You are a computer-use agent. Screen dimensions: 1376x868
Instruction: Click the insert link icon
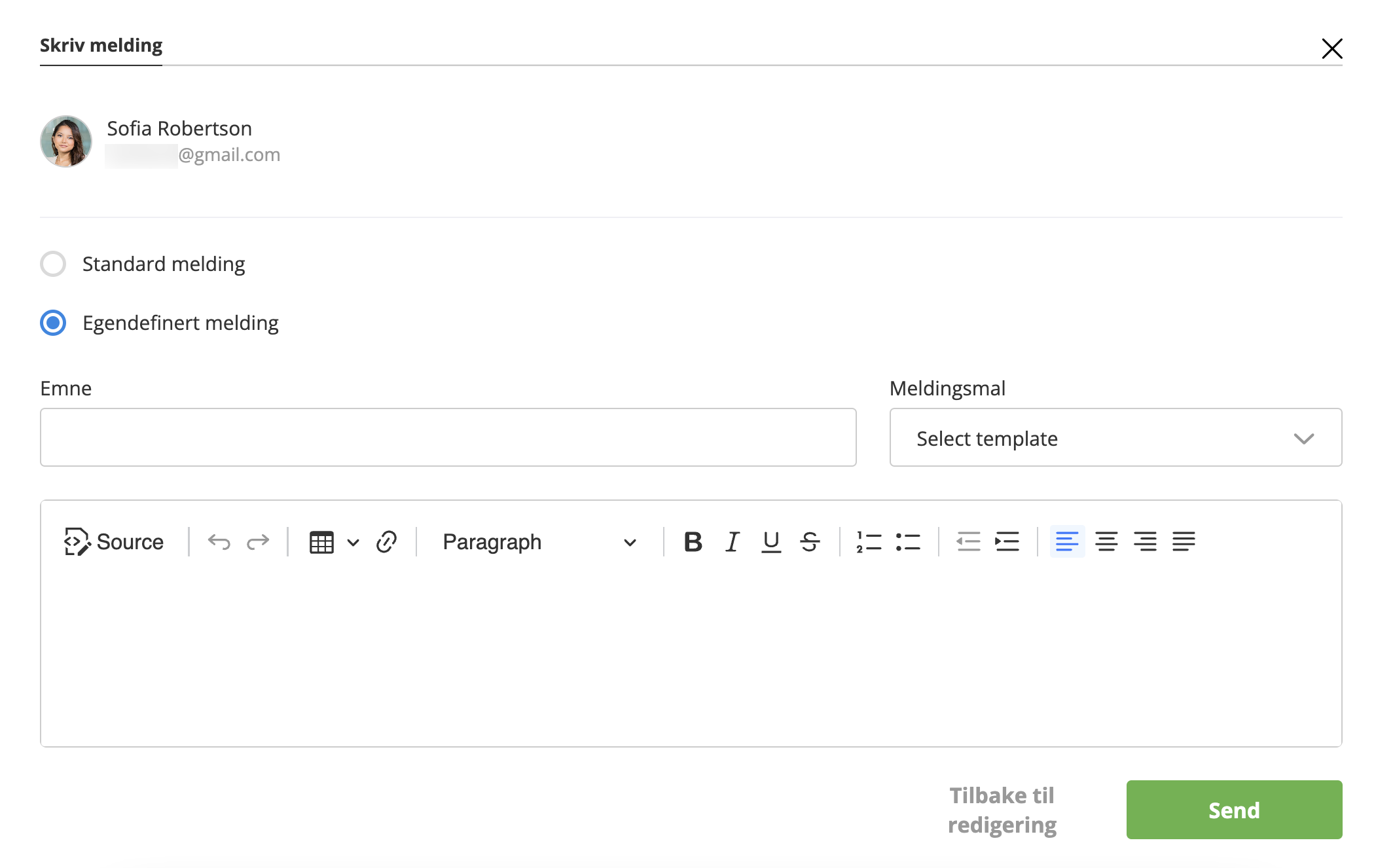386,542
